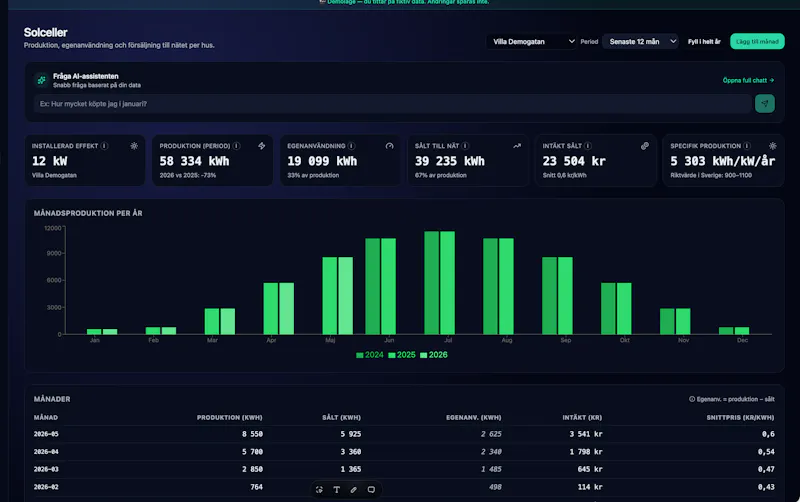Screen dimensions: 800x502
Task: Click the Lägg till månad button
Action: point(757,41)
